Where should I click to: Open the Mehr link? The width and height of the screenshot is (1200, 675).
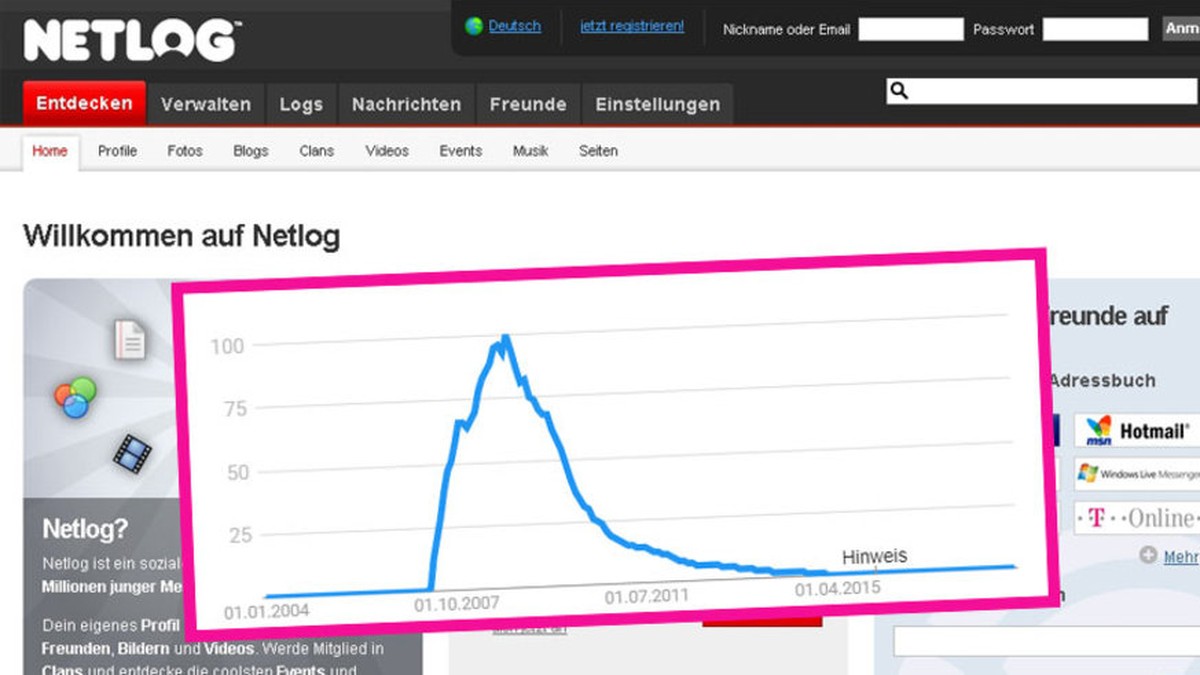click(x=1181, y=557)
